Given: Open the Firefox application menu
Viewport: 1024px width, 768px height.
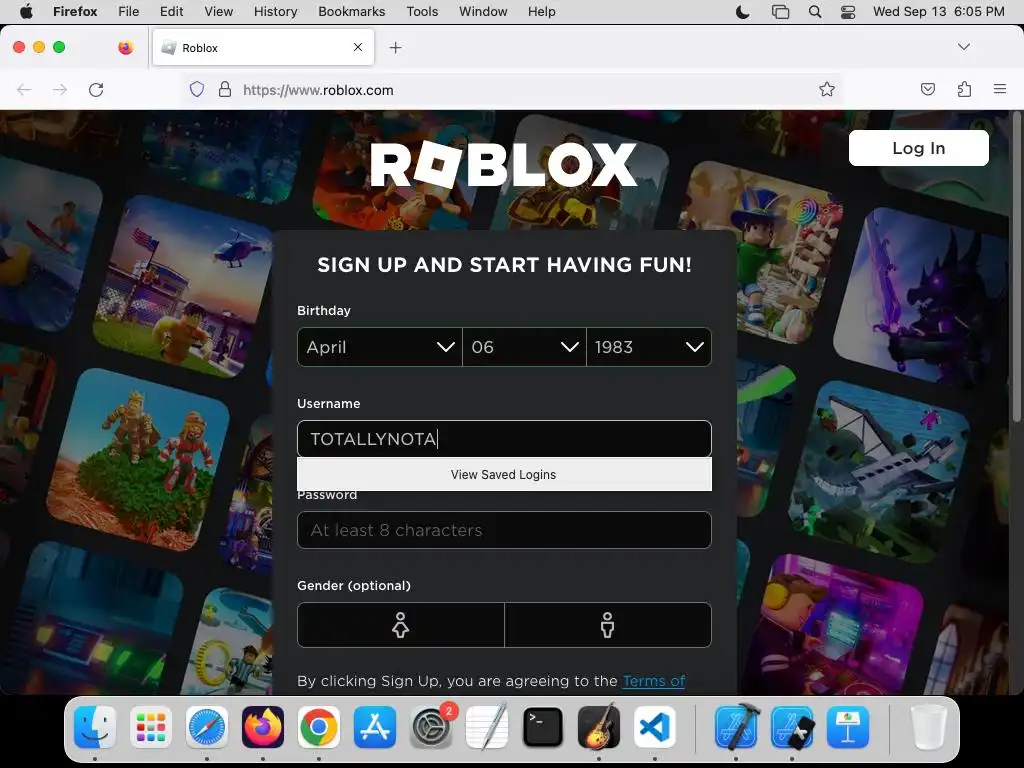Looking at the screenshot, I should tap(75, 11).
